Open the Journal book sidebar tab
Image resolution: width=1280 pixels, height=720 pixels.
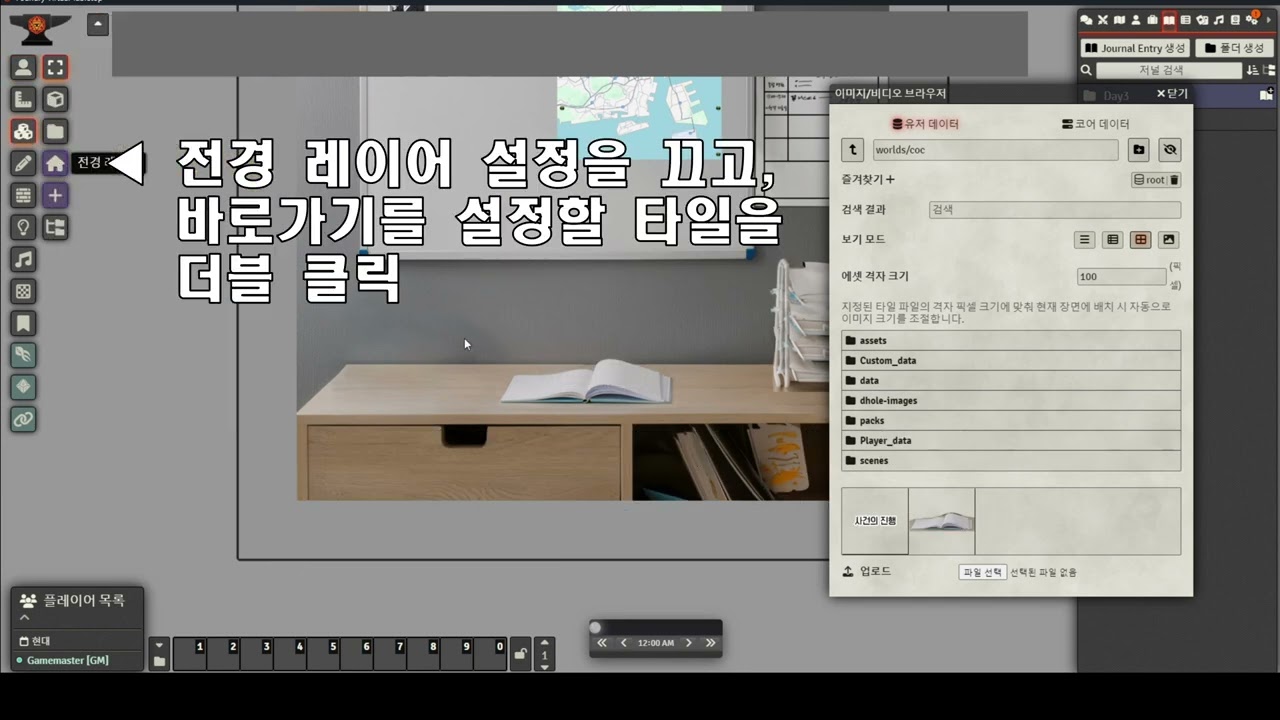tap(1169, 20)
